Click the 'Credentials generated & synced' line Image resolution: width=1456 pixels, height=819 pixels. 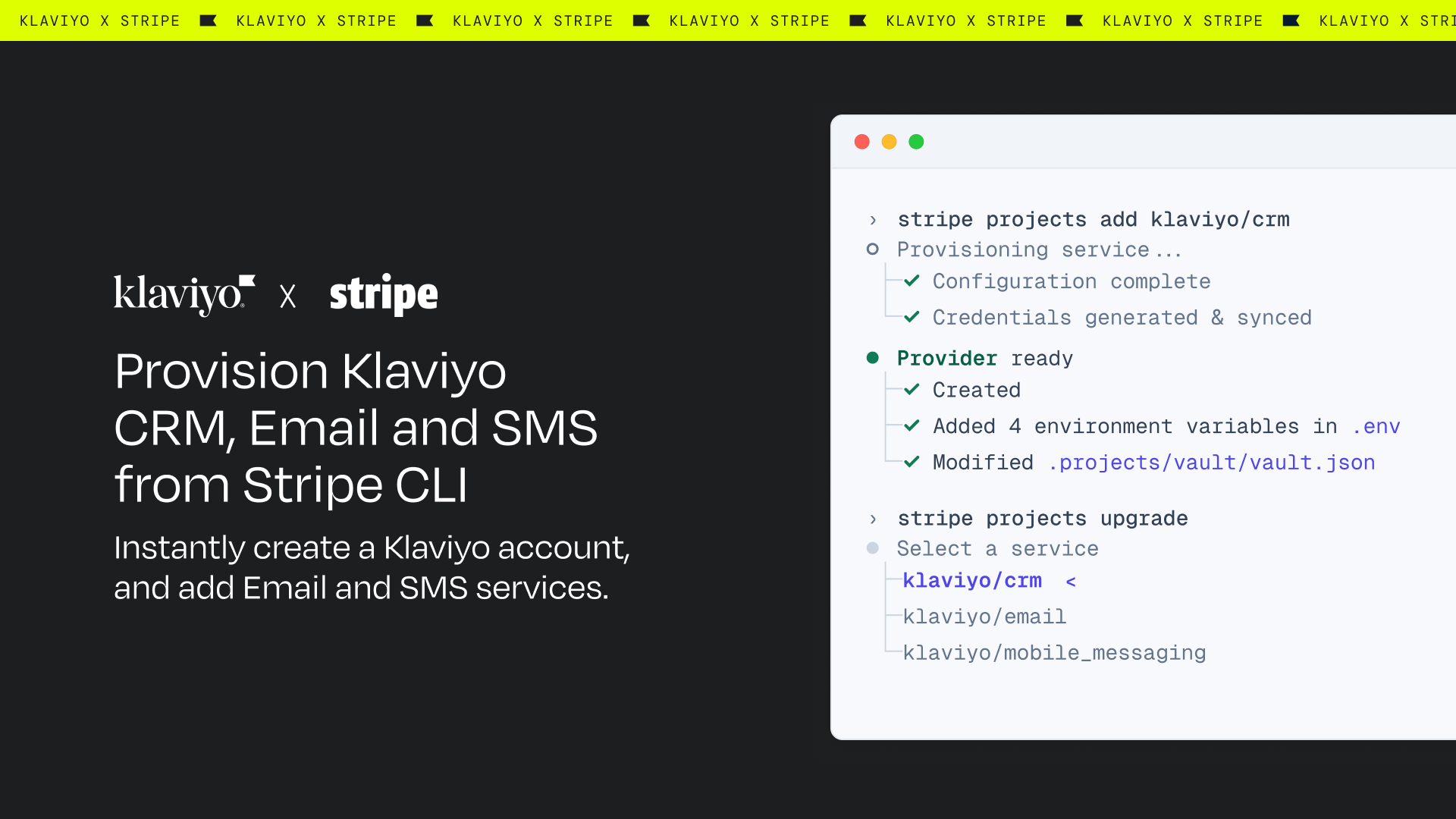(1122, 318)
